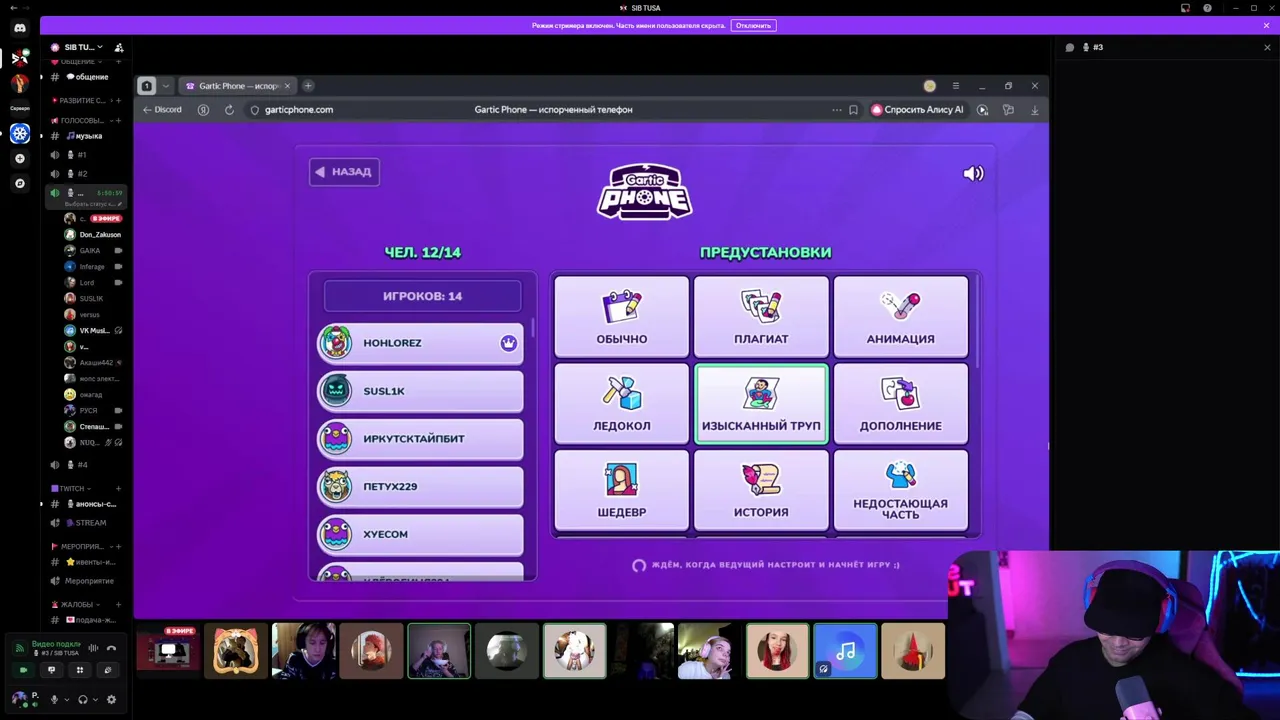
Task: Open microphone input options arrow
Action: click(x=66, y=700)
